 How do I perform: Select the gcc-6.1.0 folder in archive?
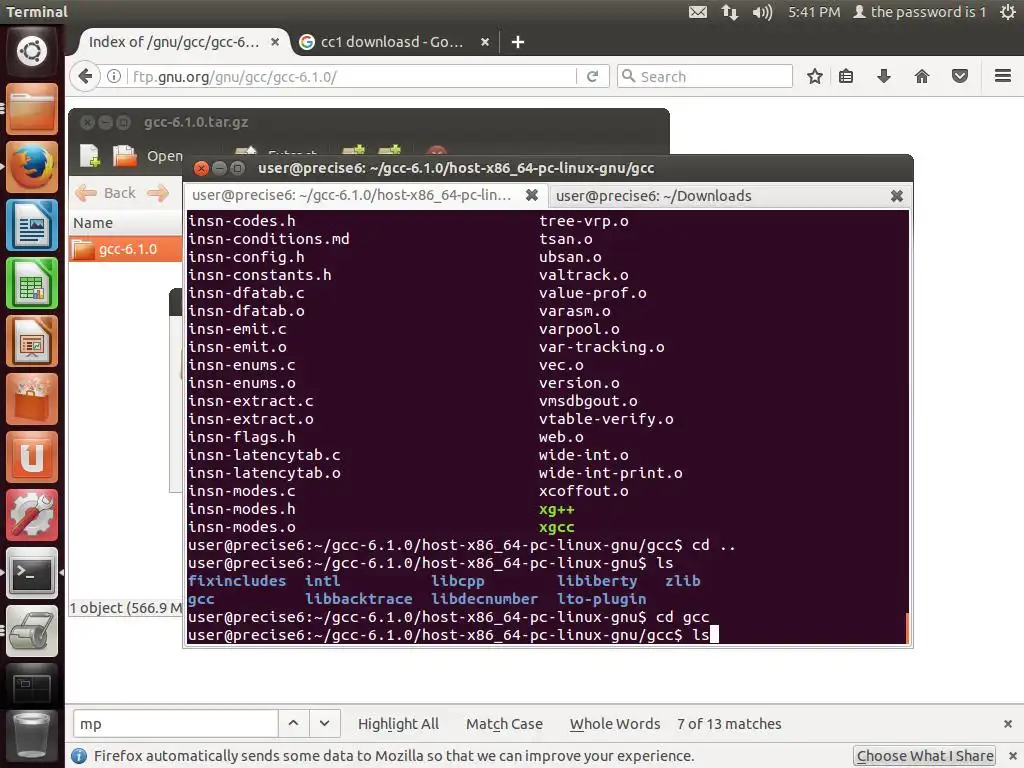pos(125,249)
